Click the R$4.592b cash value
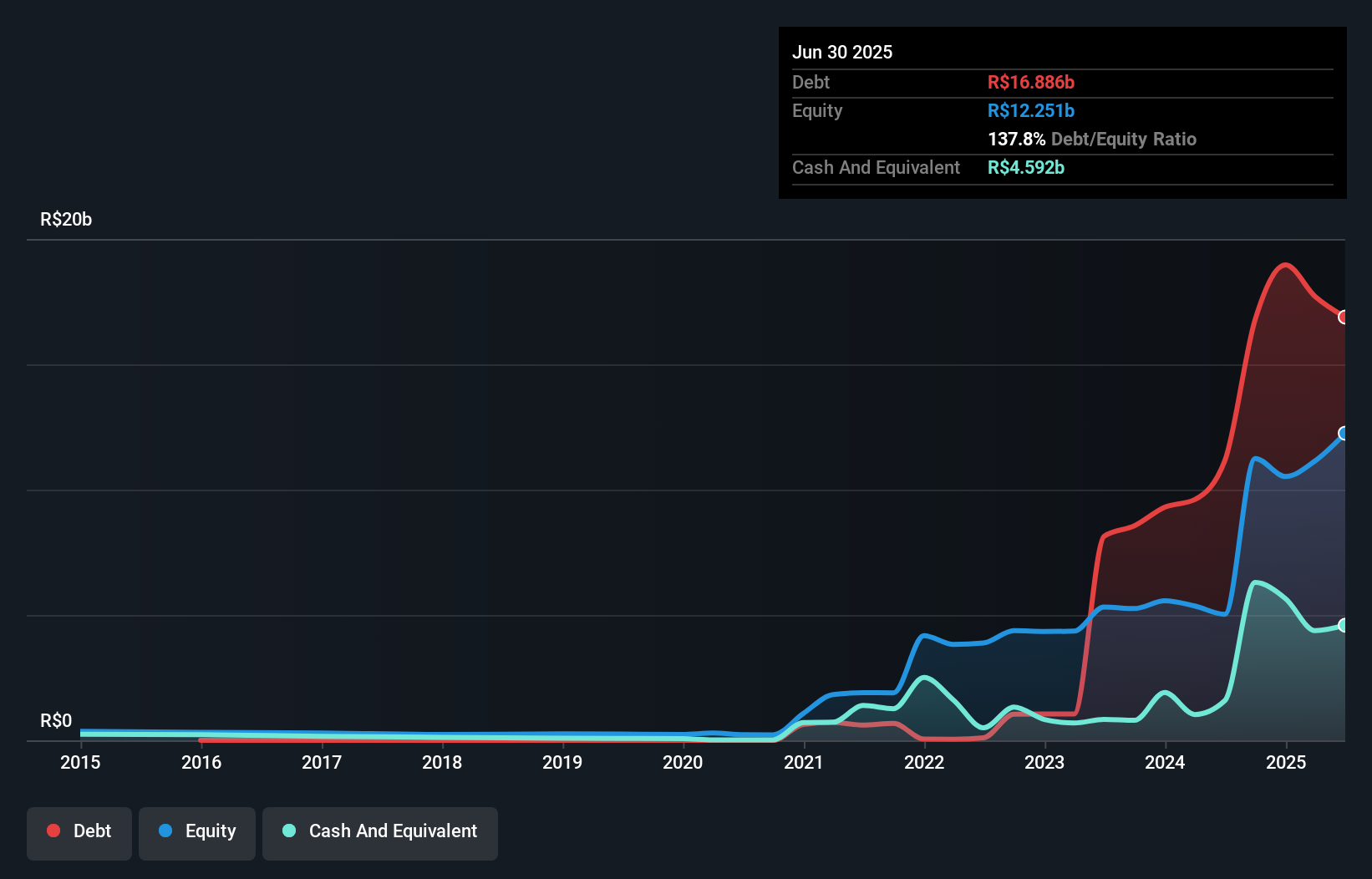The height and width of the screenshot is (879, 1372). [1026, 167]
